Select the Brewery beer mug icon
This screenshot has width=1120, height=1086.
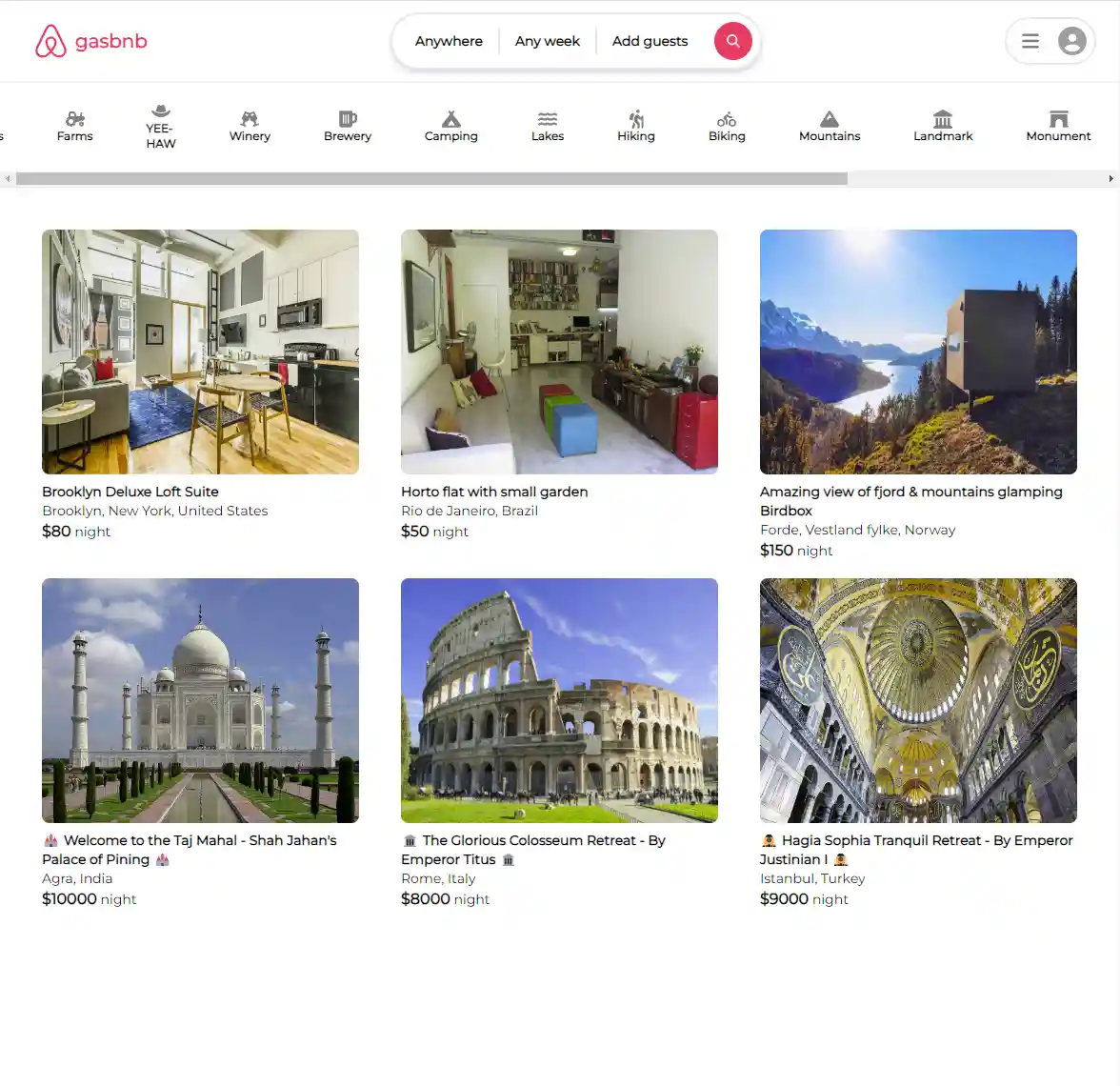pyautogui.click(x=347, y=118)
